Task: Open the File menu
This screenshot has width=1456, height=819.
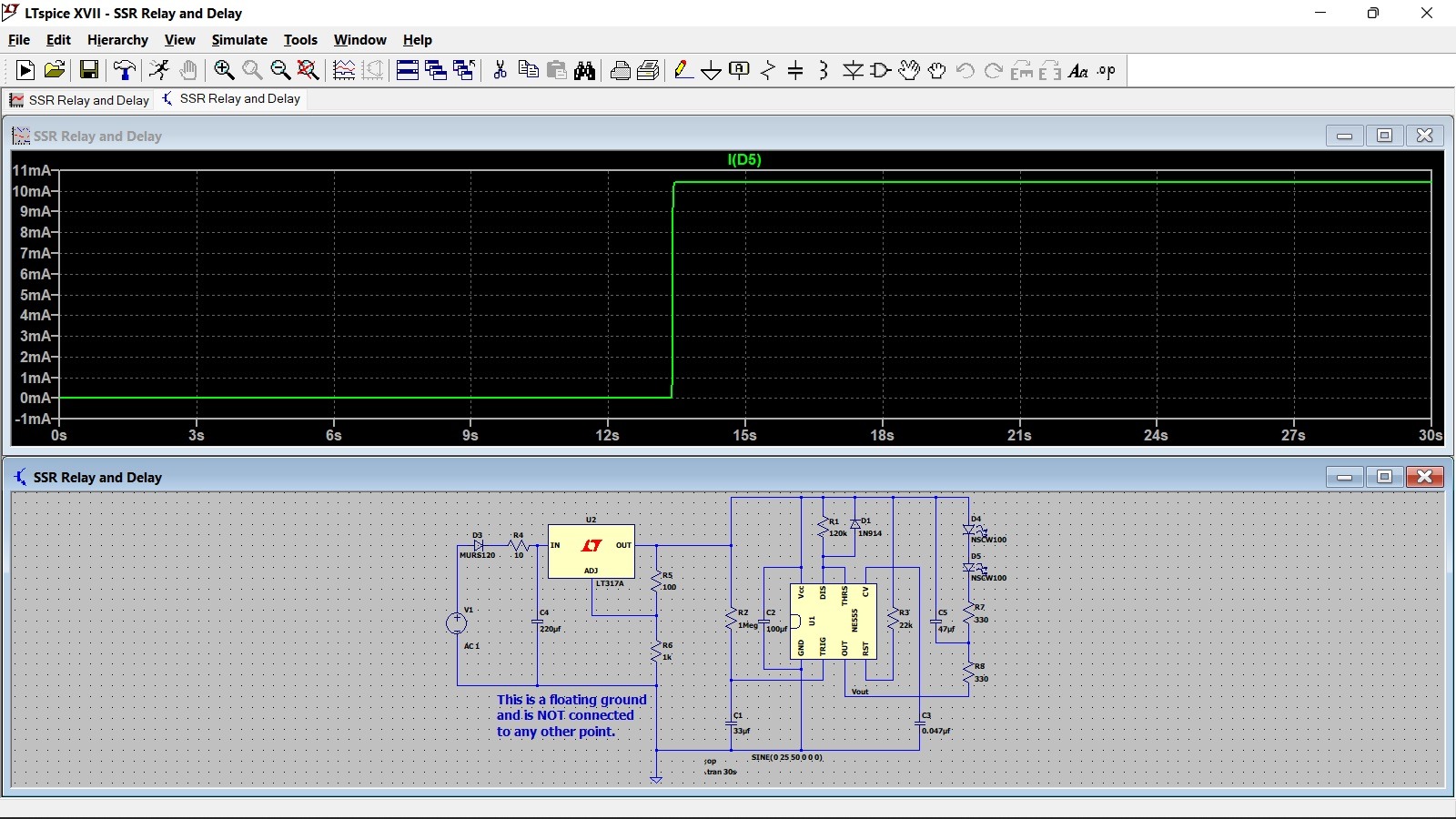Action: [x=19, y=40]
